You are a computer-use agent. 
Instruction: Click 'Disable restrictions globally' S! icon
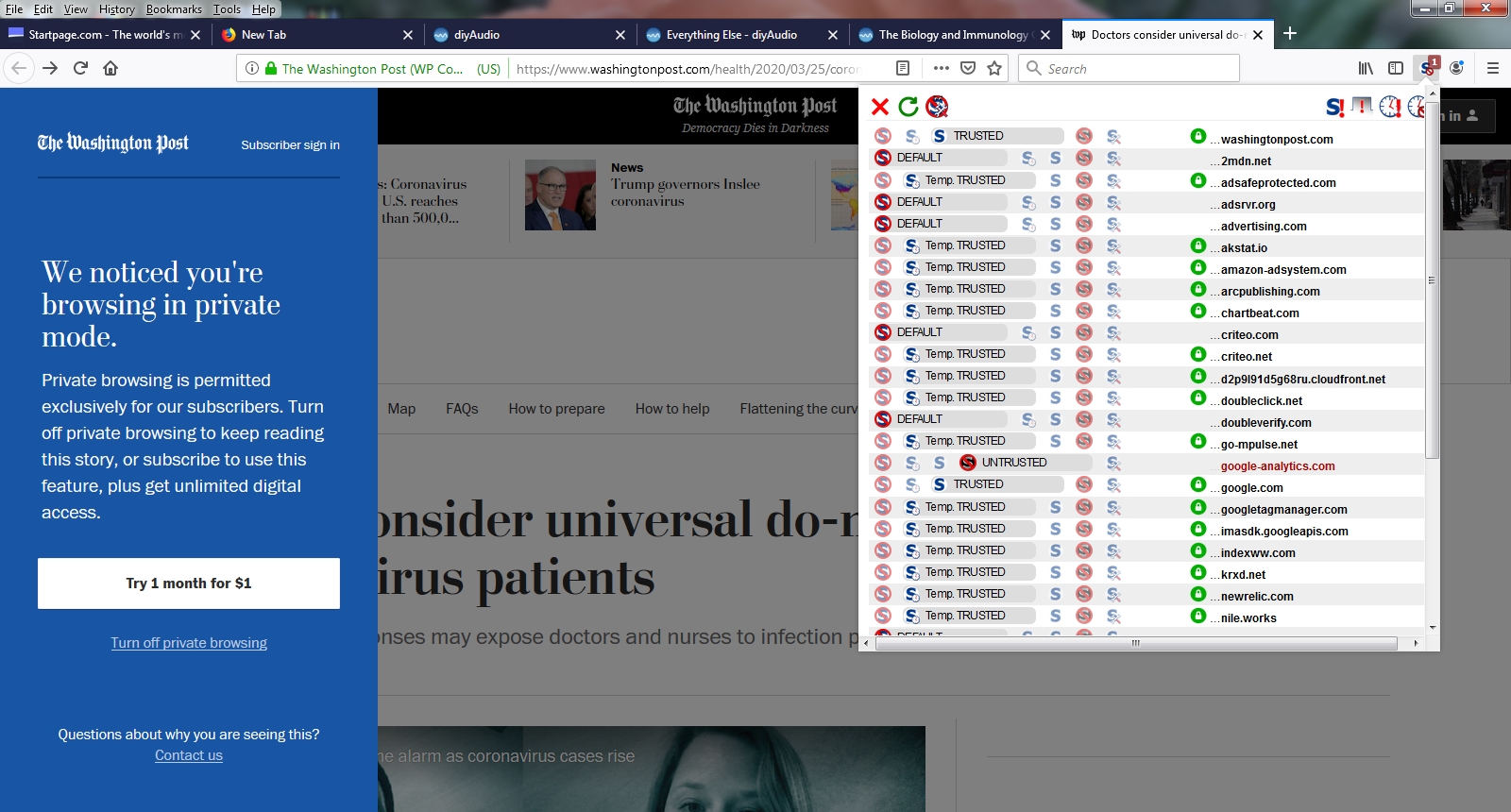[1334, 107]
